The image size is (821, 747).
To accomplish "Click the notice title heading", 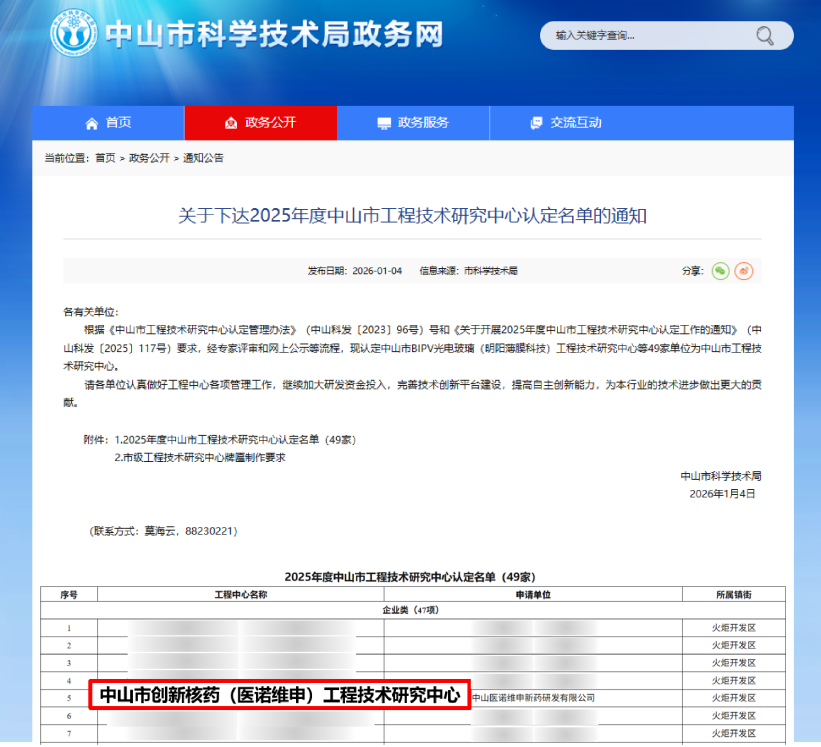I will click(413, 216).
